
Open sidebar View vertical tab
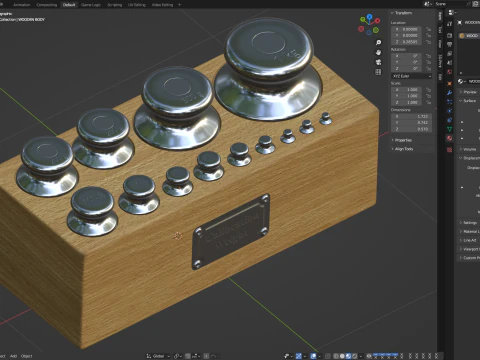440,43
